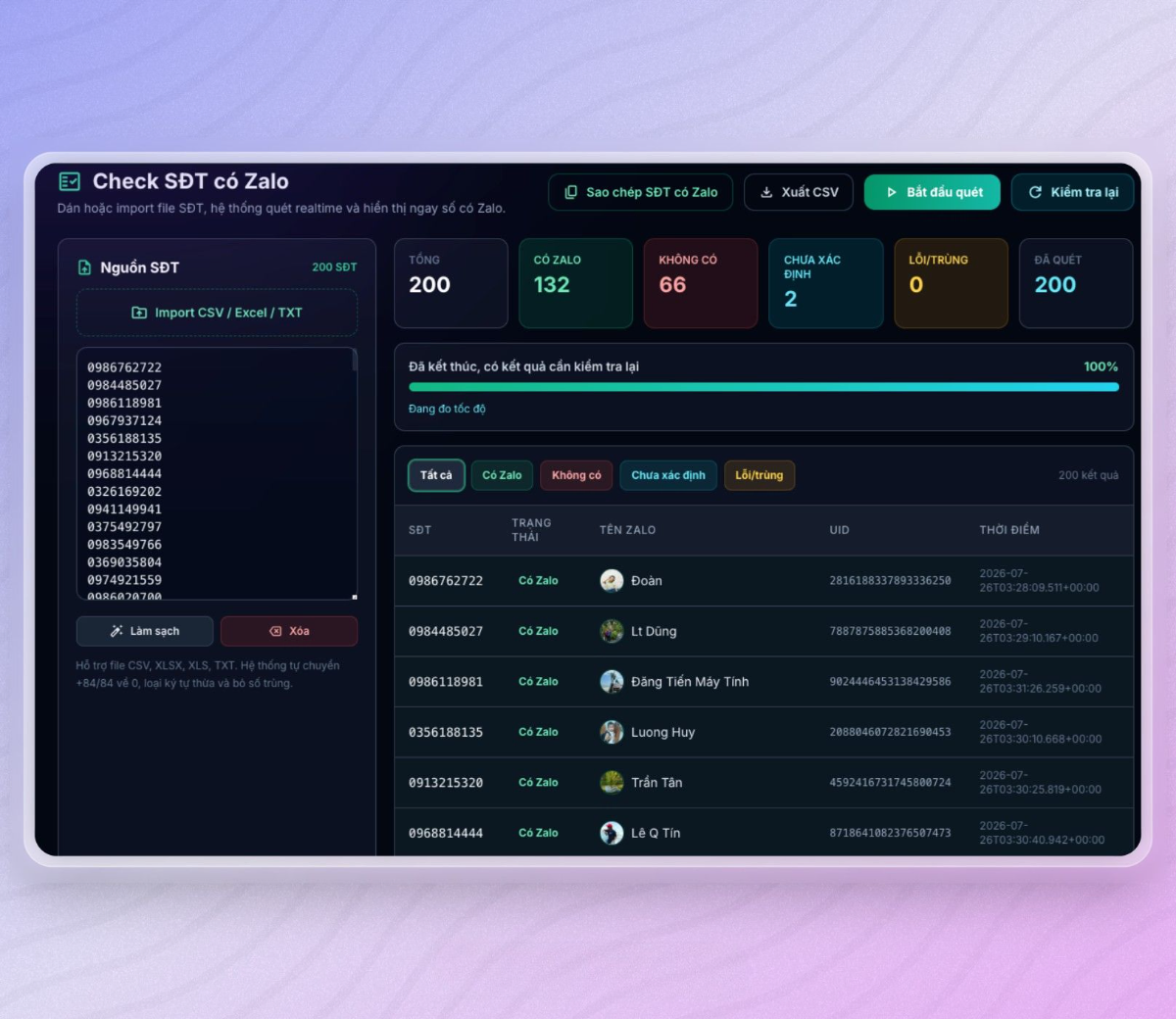1176x1019 pixels.
Task: Click the TÊN ZALO column header
Action: (x=627, y=530)
